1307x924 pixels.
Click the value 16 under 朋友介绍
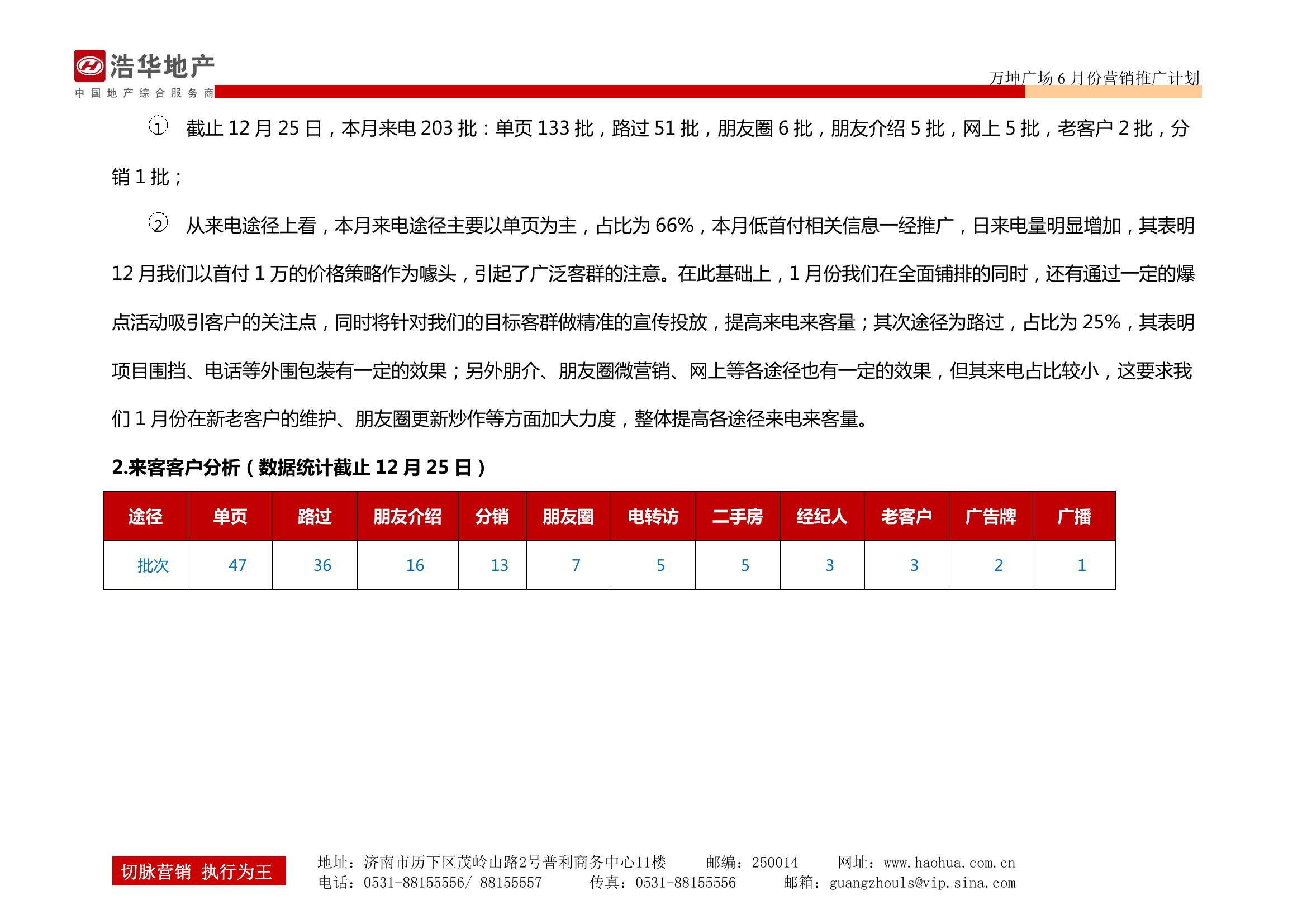(x=415, y=565)
